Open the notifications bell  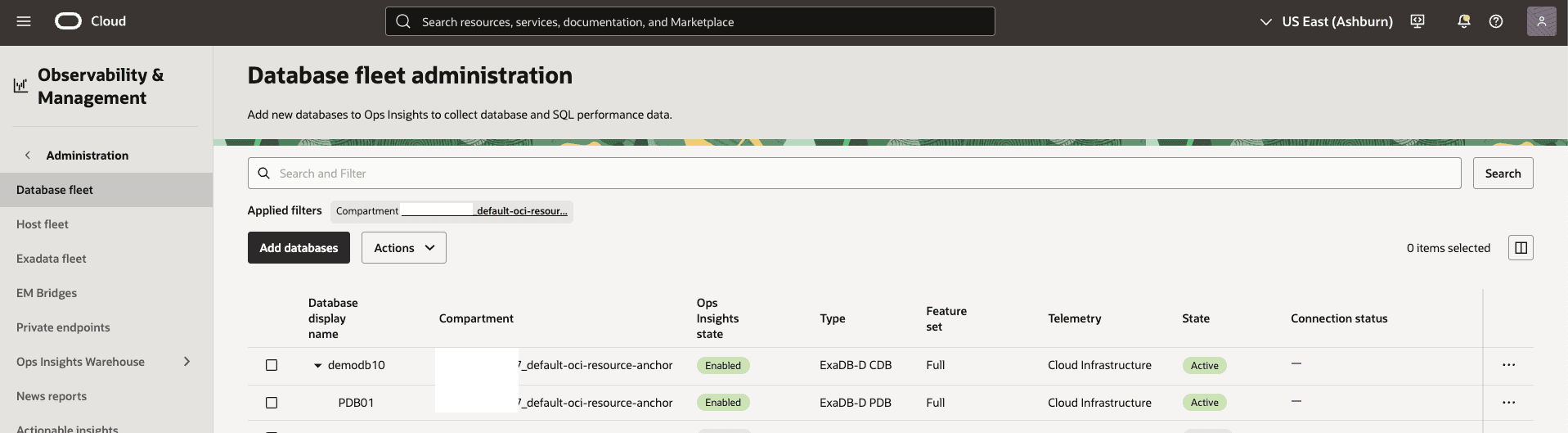click(x=1464, y=21)
